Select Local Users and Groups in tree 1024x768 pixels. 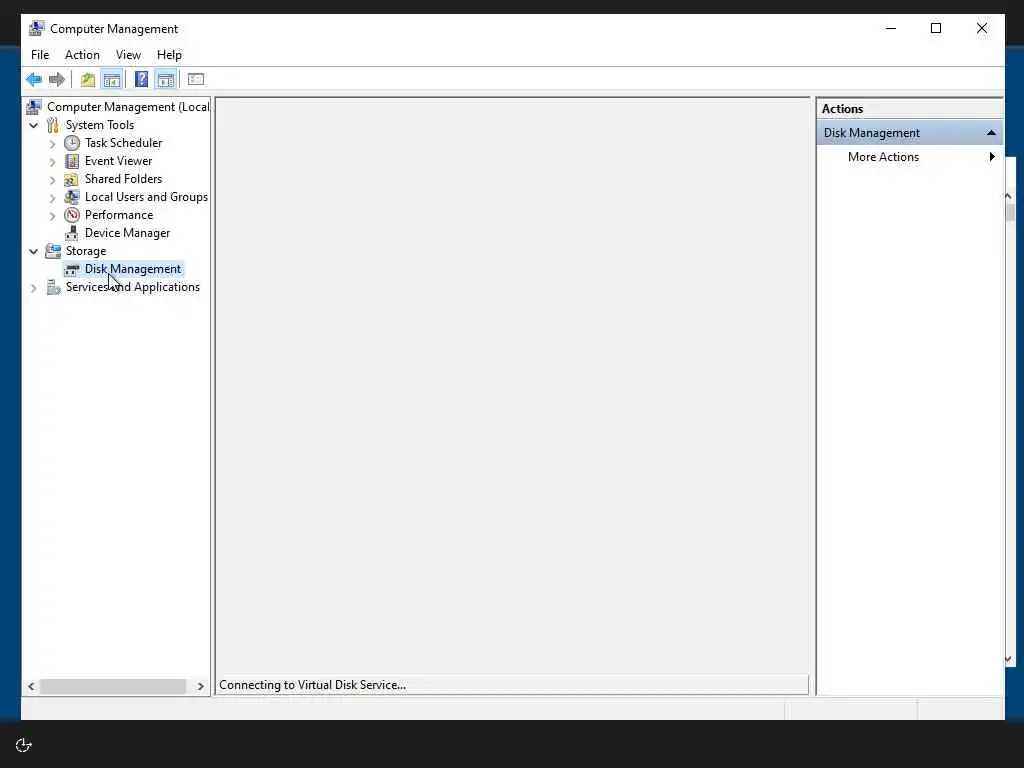pos(146,197)
